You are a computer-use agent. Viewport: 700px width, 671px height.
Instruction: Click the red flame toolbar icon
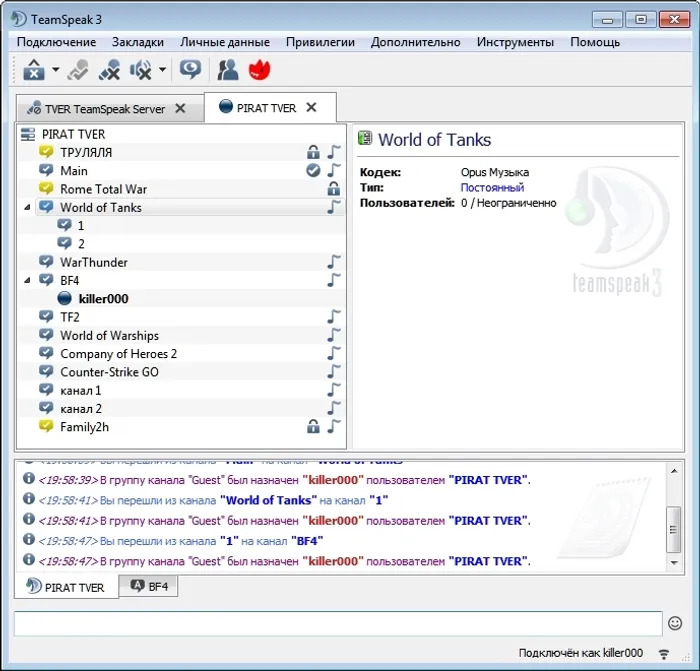pos(259,70)
